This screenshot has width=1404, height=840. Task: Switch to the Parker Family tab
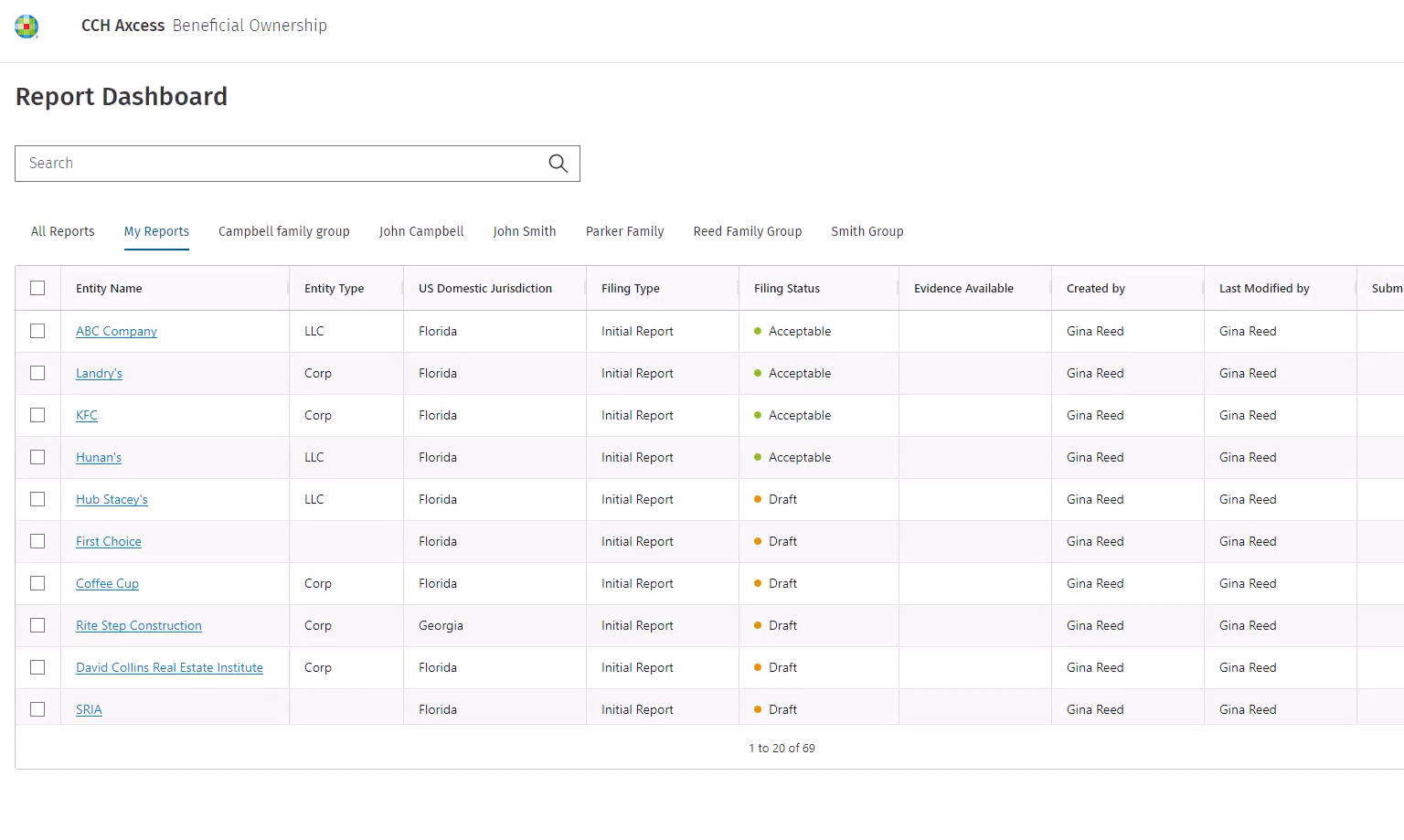pos(625,231)
